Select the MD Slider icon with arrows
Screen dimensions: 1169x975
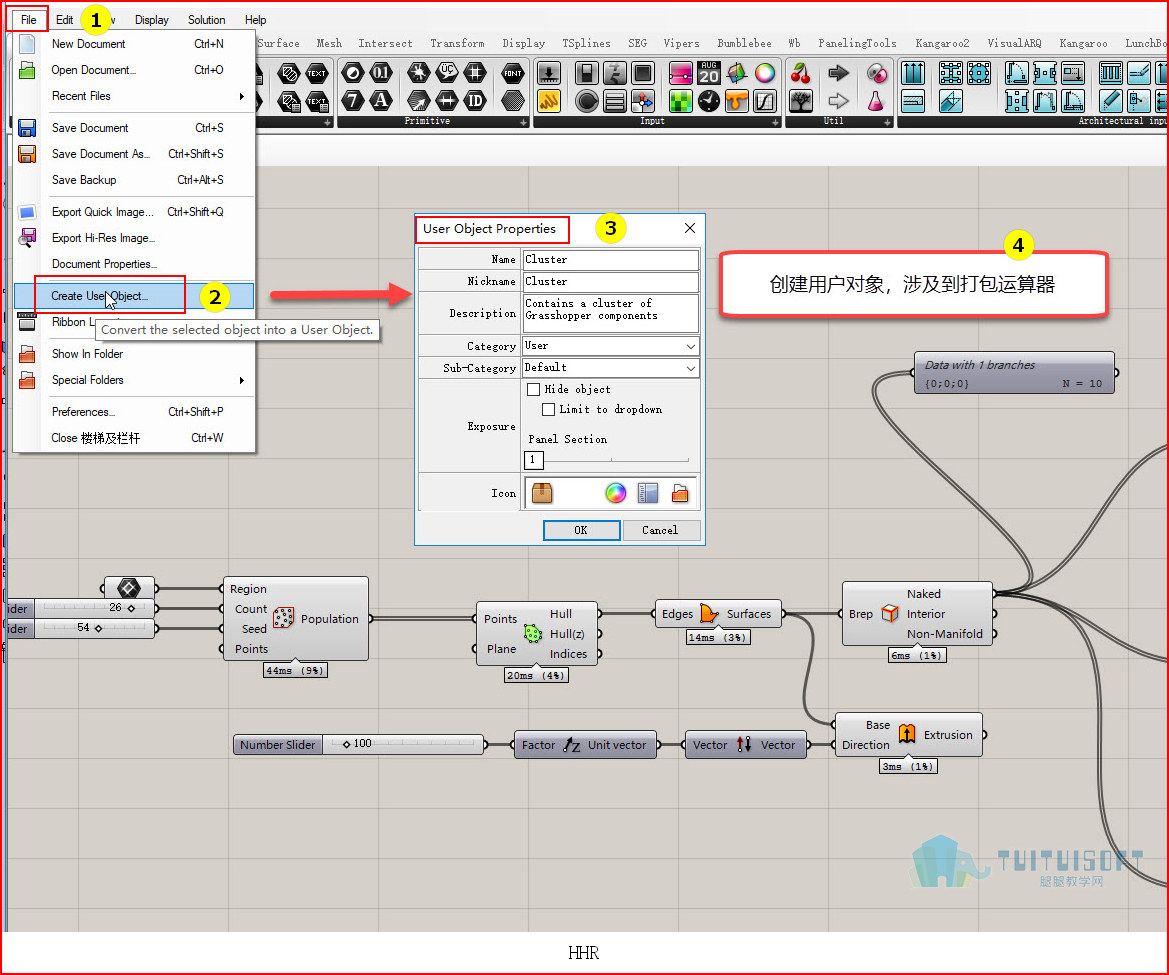pyautogui.click(x=642, y=100)
